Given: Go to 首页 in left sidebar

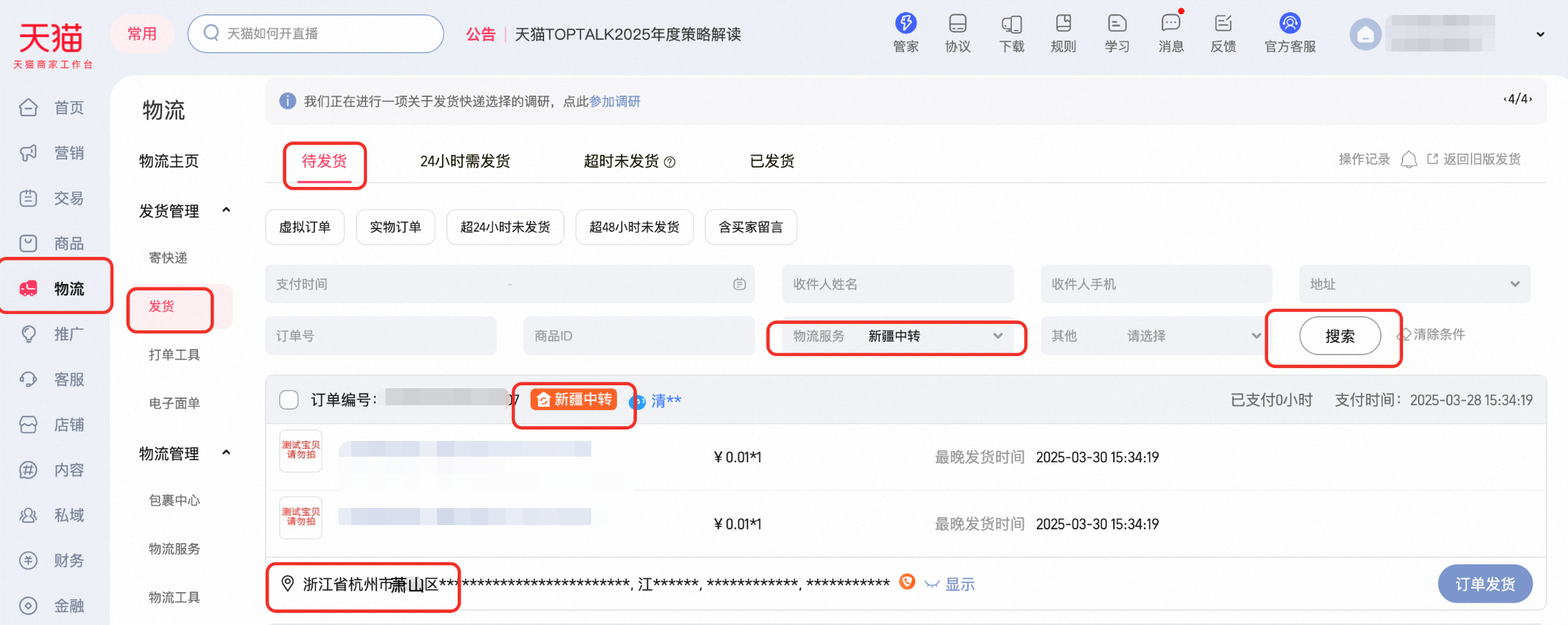Looking at the screenshot, I should point(52,108).
